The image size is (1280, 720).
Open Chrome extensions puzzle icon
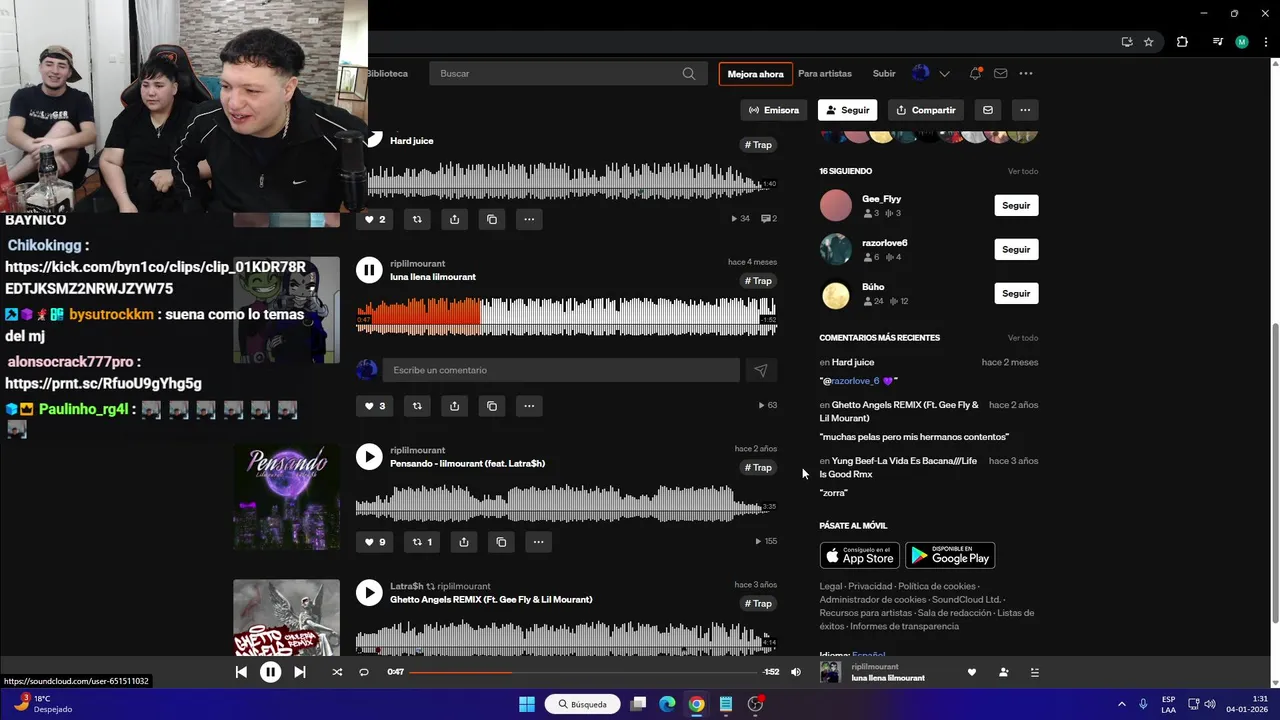click(1182, 42)
